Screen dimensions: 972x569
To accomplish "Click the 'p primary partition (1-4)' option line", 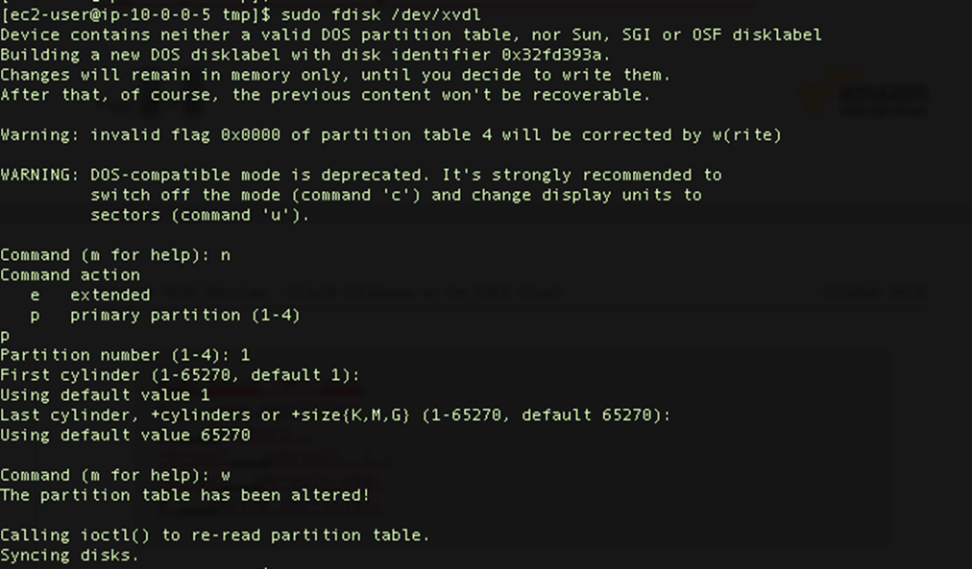I will click(x=165, y=315).
